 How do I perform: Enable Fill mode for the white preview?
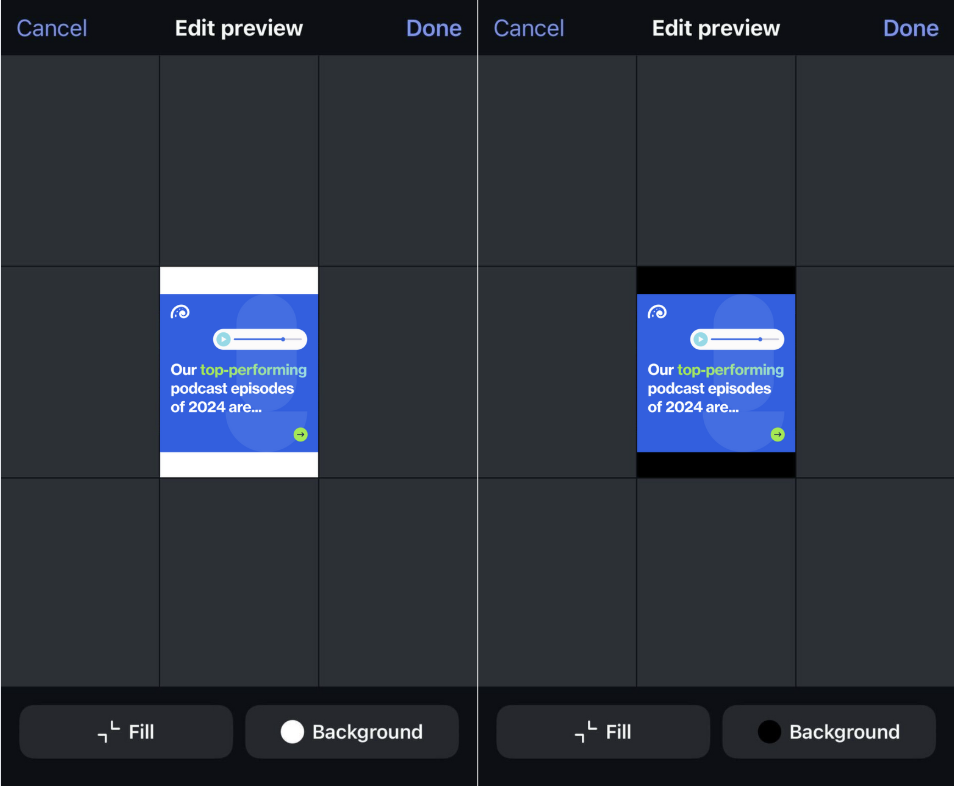pos(125,731)
